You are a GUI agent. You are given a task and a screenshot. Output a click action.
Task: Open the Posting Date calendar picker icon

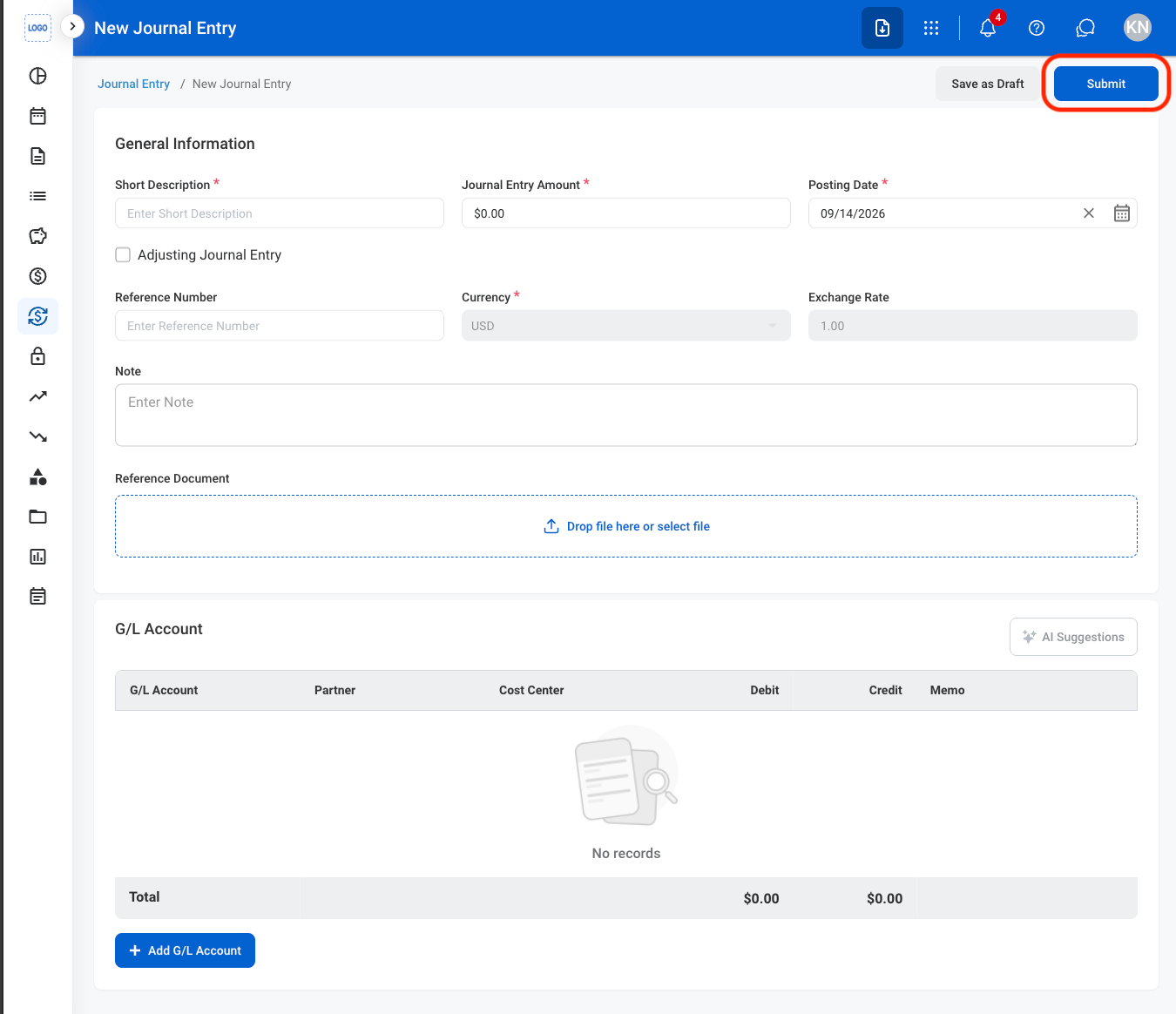[1122, 213]
